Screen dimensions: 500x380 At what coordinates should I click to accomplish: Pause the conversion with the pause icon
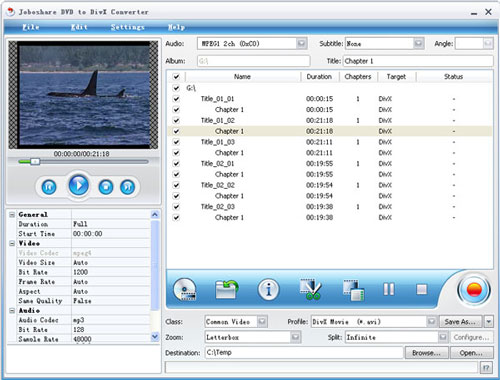(x=389, y=289)
